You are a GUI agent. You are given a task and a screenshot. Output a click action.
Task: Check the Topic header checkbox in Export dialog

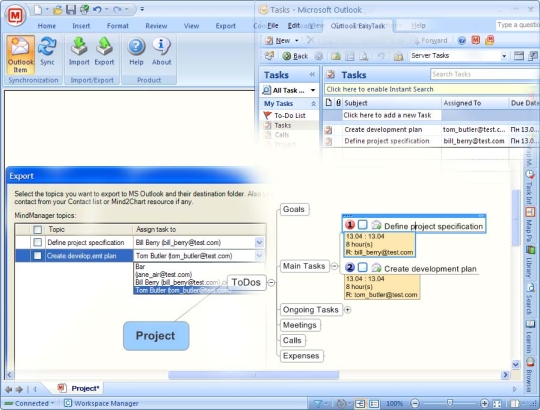pyautogui.click(x=38, y=230)
